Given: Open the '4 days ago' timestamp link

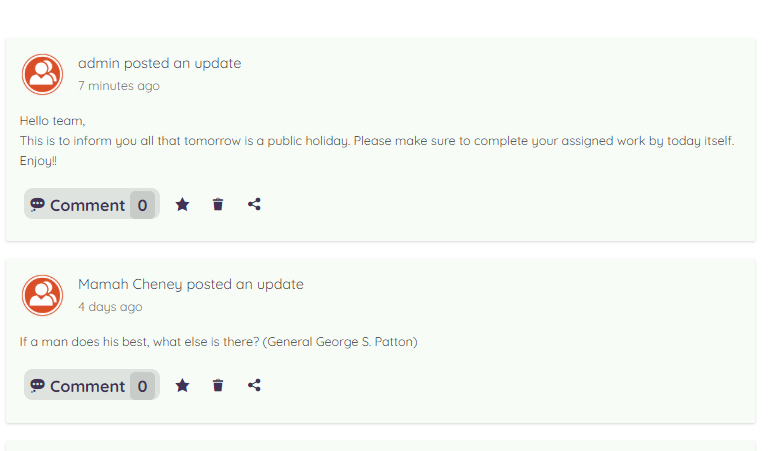Looking at the screenshot, I should coord(110,307).
